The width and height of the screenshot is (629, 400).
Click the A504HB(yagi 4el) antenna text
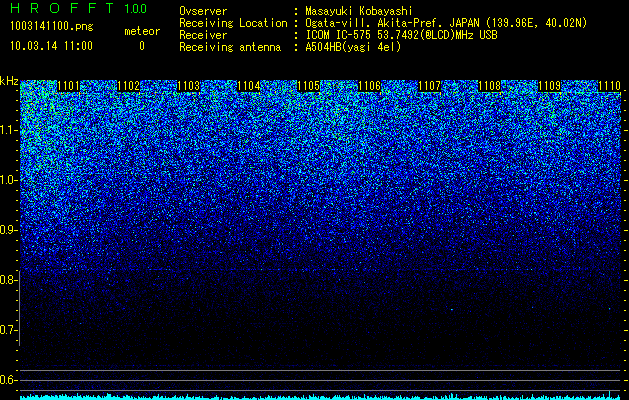[x=353, y=47]
